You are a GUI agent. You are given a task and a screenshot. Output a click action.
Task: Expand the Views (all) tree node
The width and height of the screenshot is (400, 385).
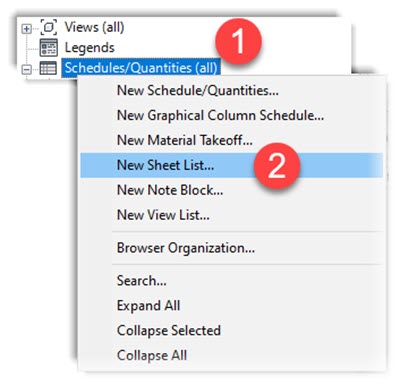coord(27,29)
